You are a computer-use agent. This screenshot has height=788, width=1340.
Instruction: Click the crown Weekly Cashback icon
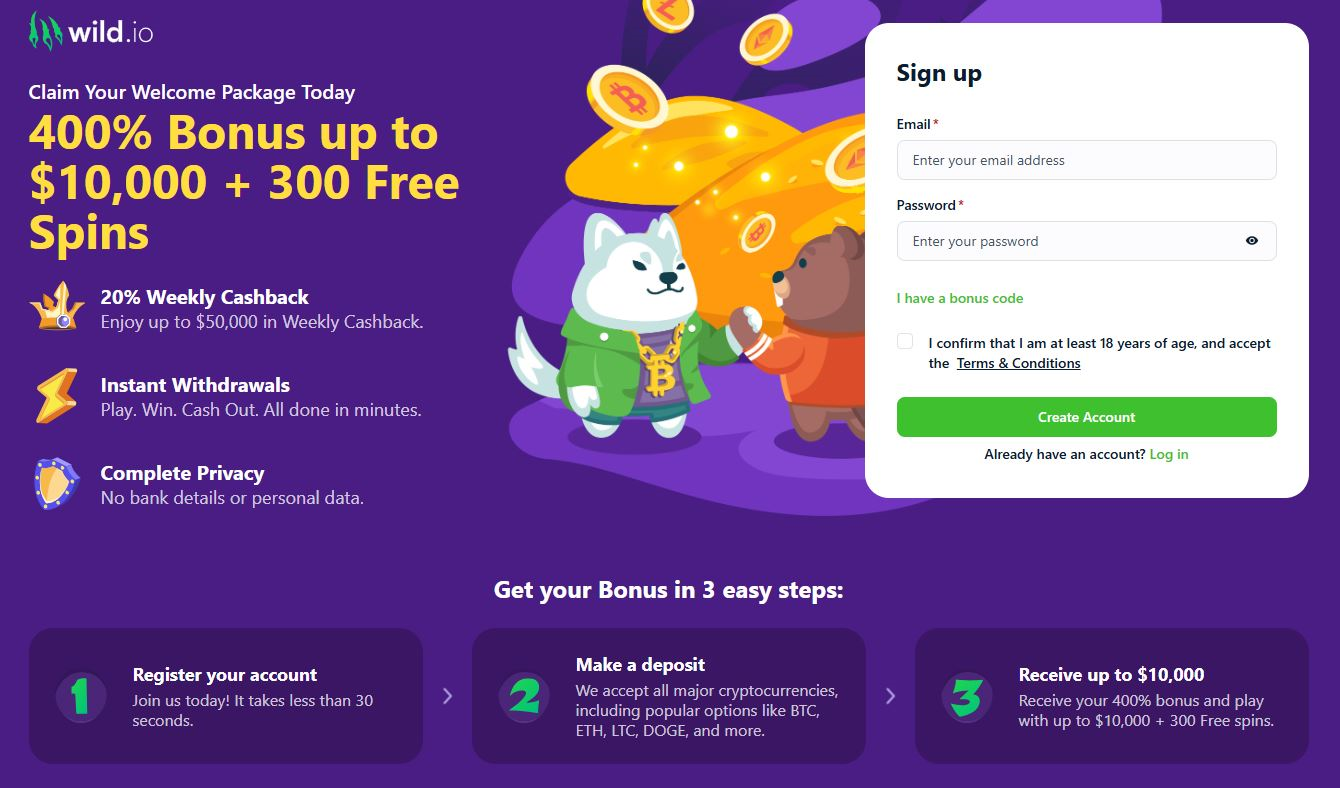click(x=57, y=308)
